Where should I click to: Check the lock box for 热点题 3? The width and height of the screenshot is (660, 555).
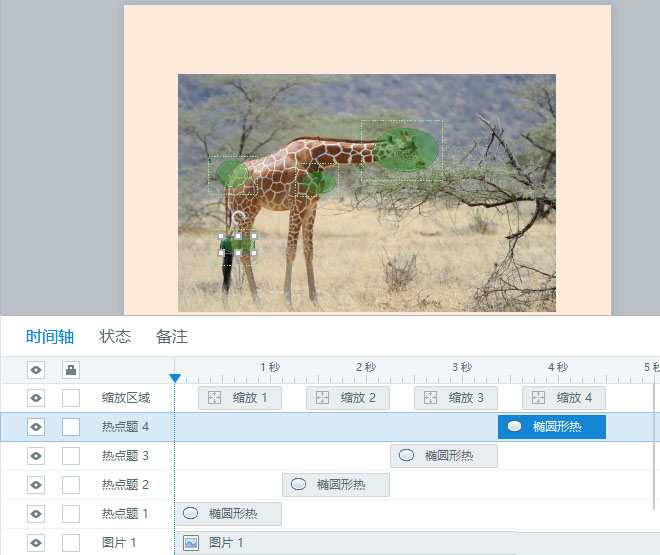coord(71,456)
